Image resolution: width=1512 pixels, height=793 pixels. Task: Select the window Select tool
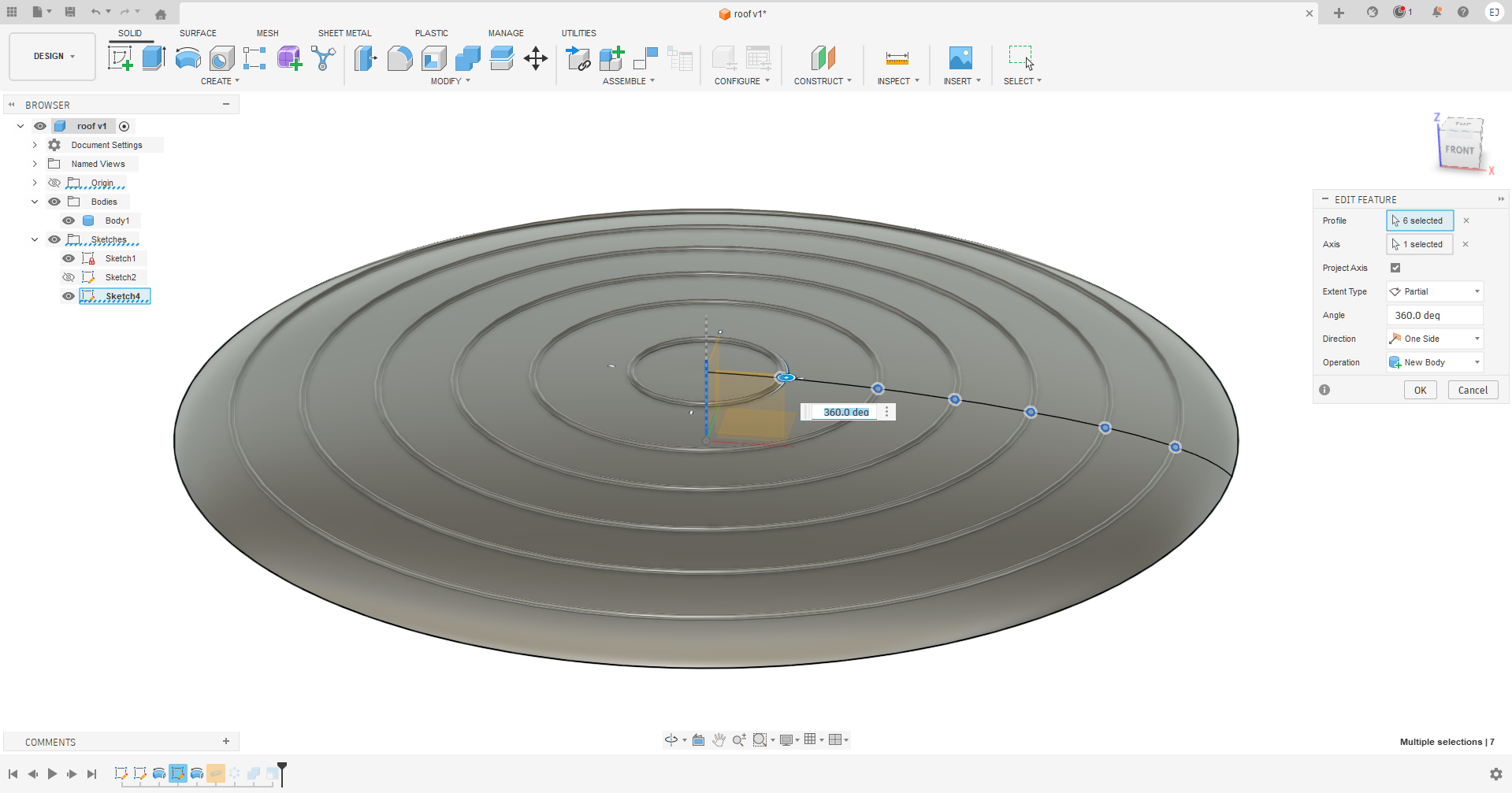point(1021,58)
